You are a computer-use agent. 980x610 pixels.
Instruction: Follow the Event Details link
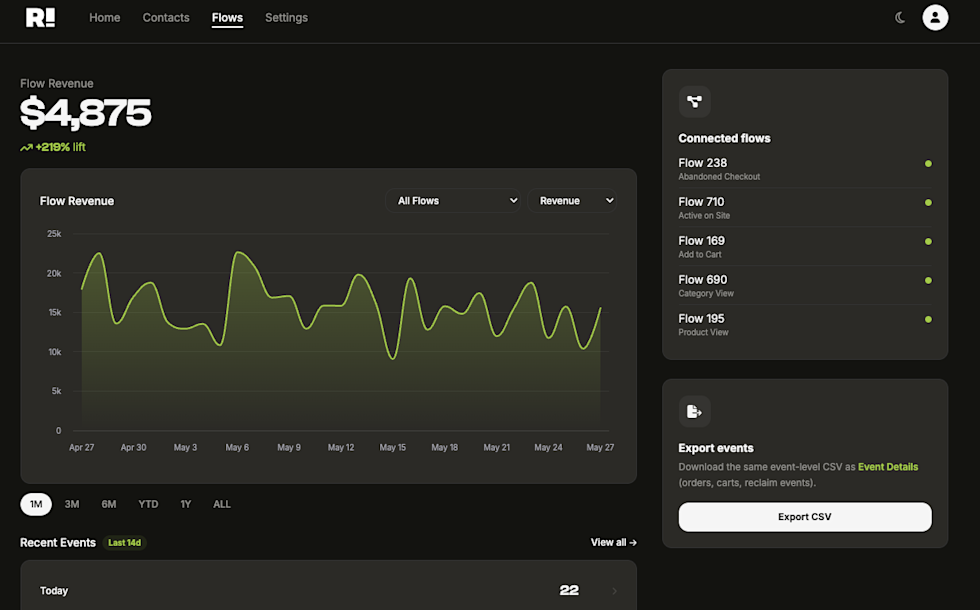tap(888, 467)
